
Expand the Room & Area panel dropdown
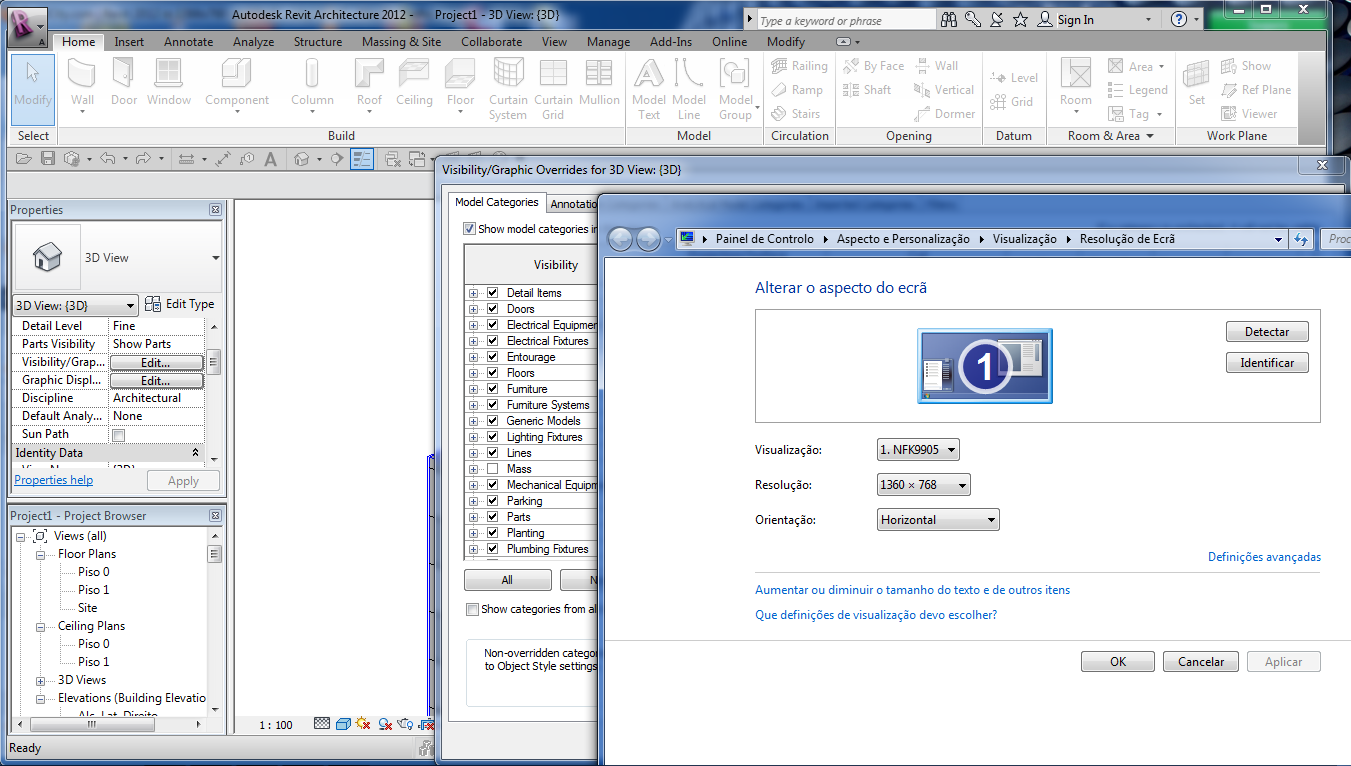[x=1110, y=136]
